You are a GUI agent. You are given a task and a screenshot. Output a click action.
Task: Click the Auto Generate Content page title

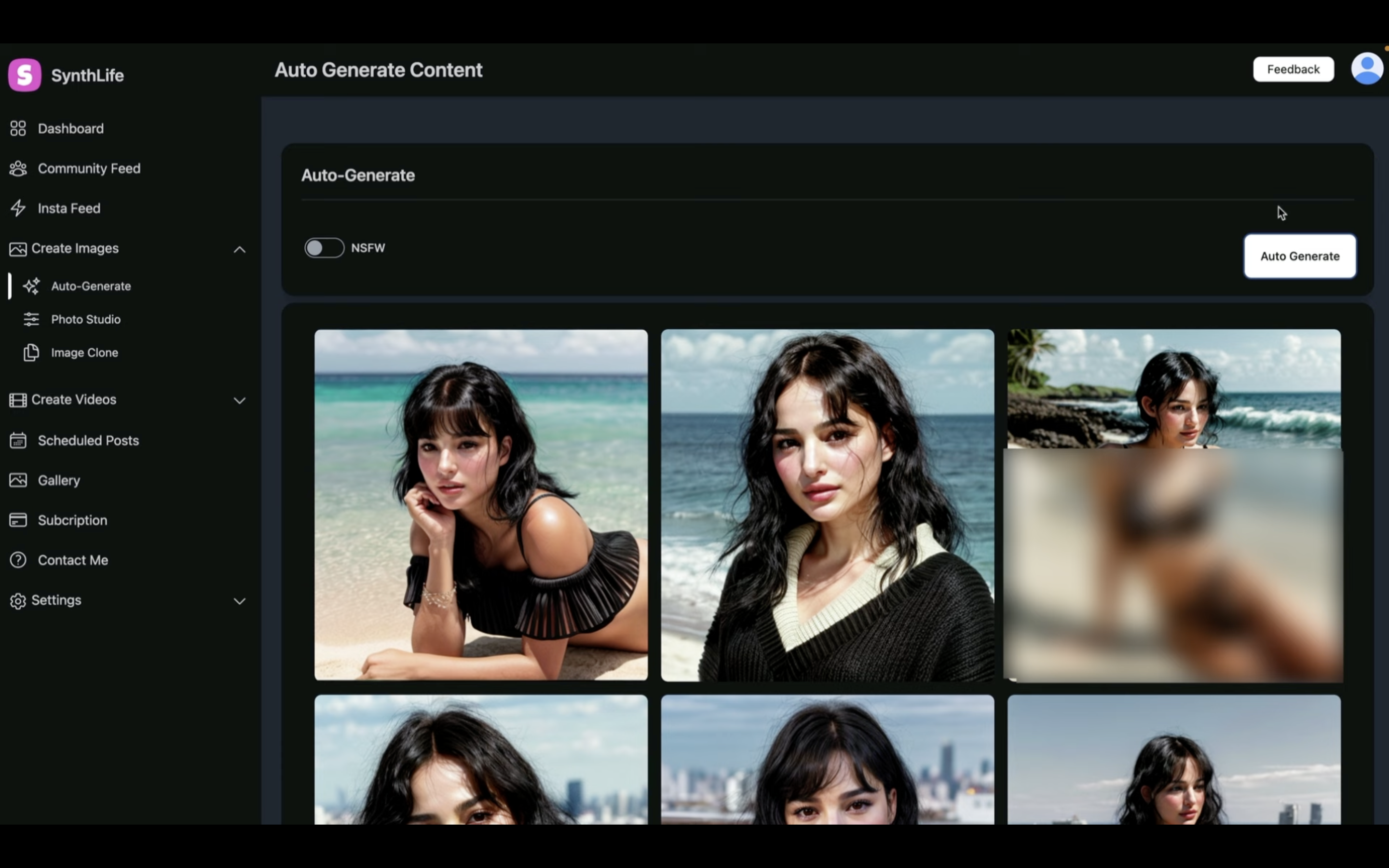[x=378, y=70]
